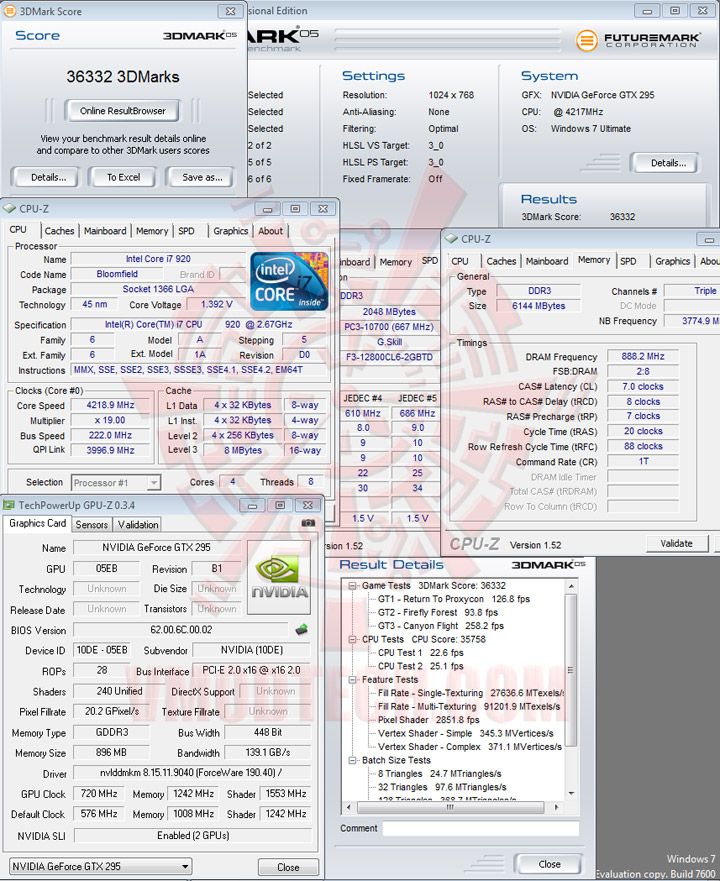Click the DRAM Frequency value 888.2 MHz
The width and height of the screenshot is (720, 881).
(643, 357)
